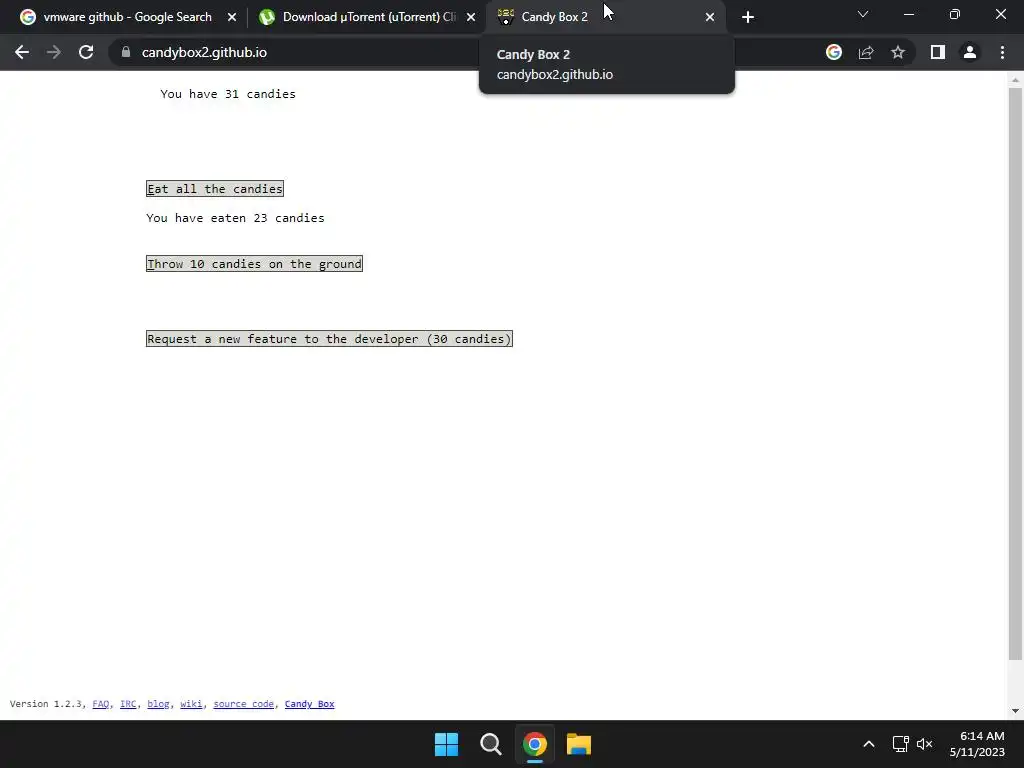The height and width of the screenshot is (768, 1024).
Task: Open the IRC link in the footer
Action: [128, 704]
